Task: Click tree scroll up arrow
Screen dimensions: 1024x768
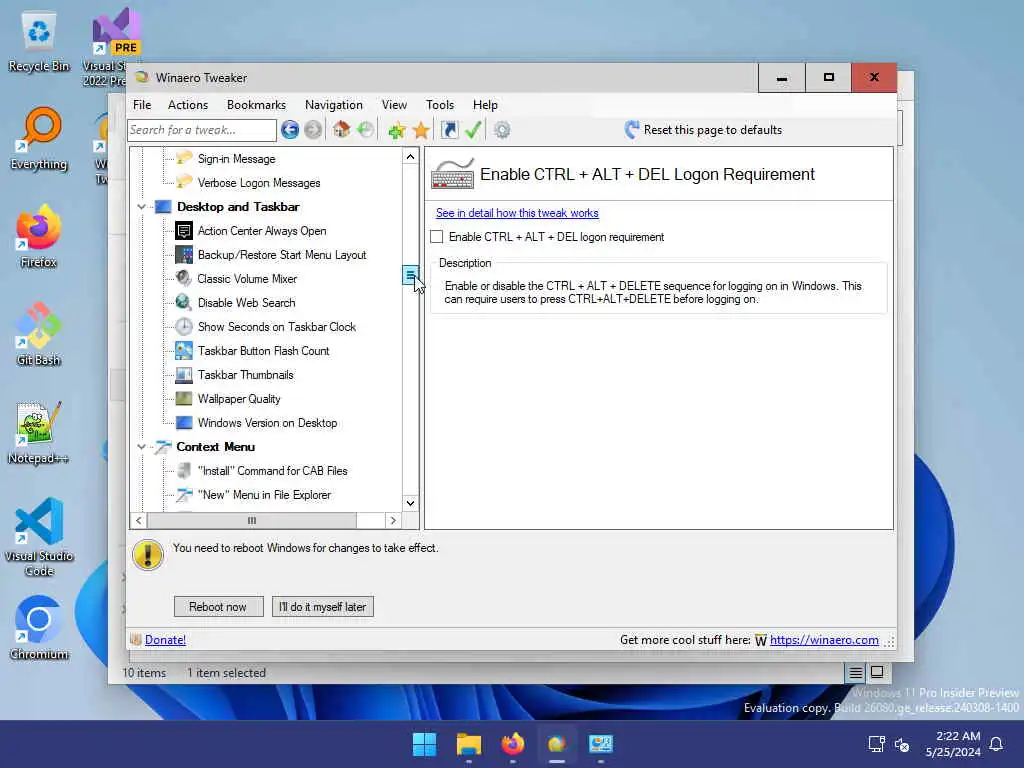Action: click(410, 157)
